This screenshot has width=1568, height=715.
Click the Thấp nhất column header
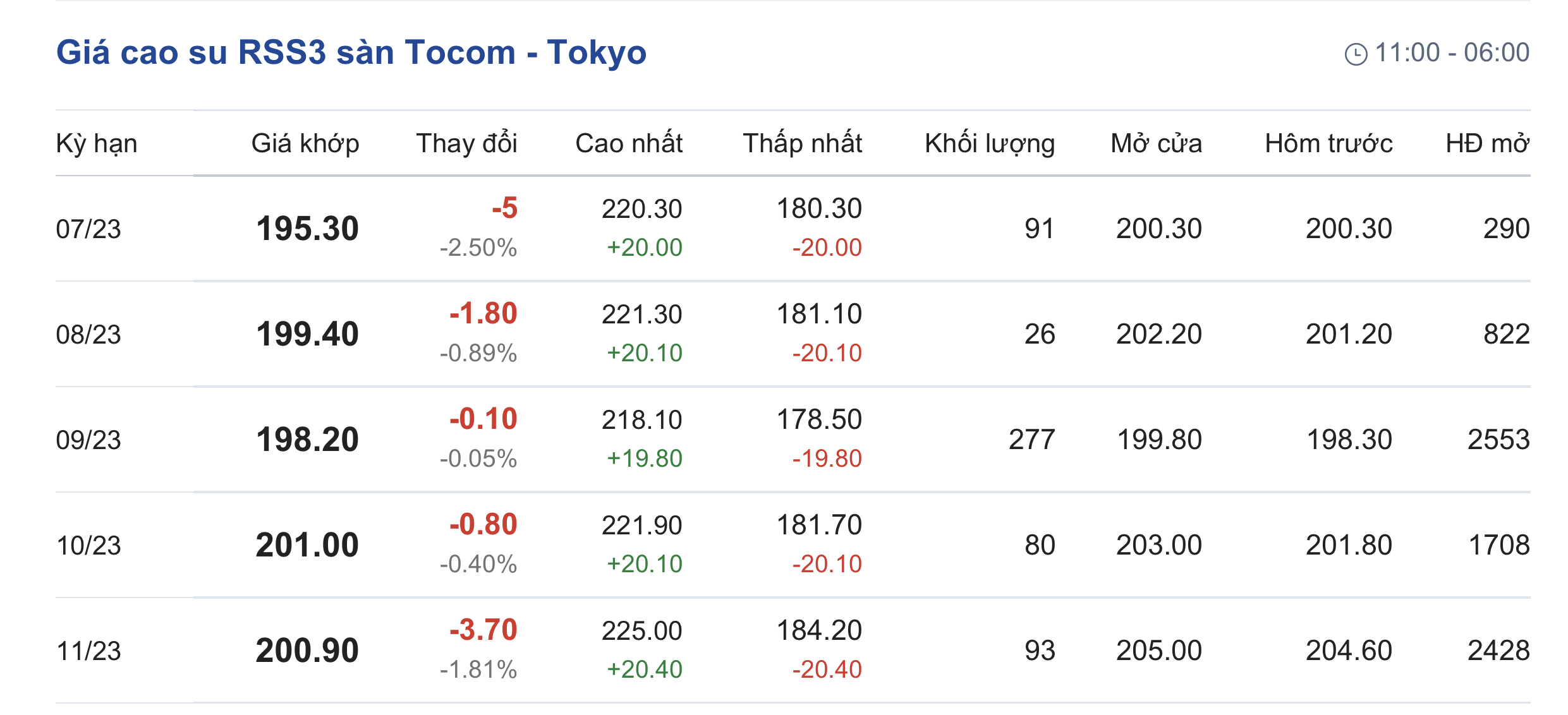click(x=802, y=143)
